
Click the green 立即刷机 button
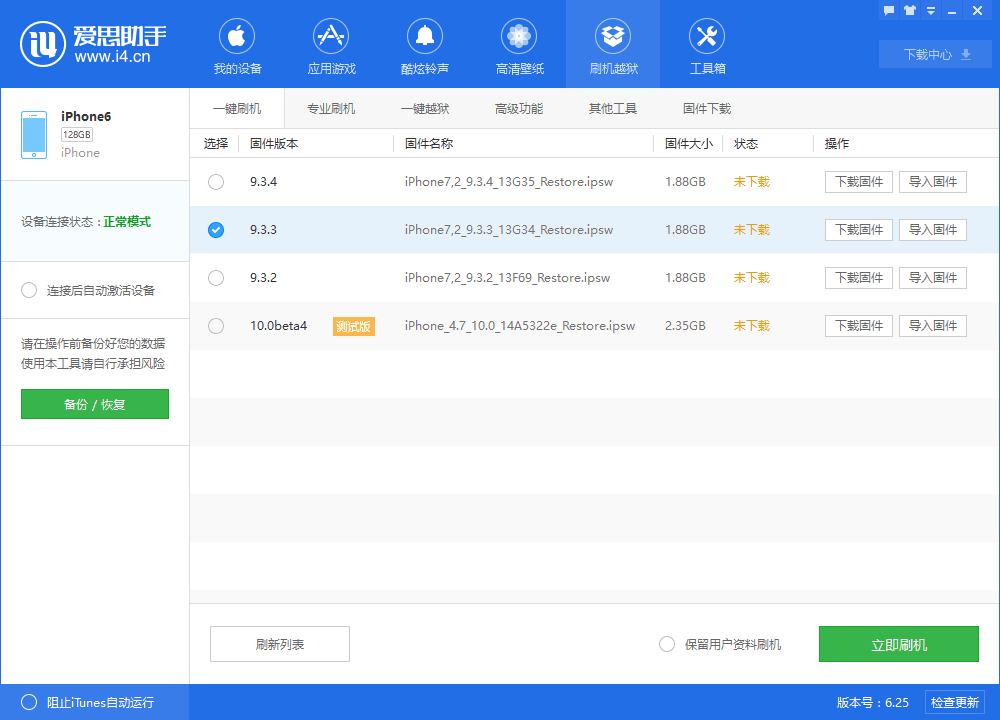[x=898, y=644]
